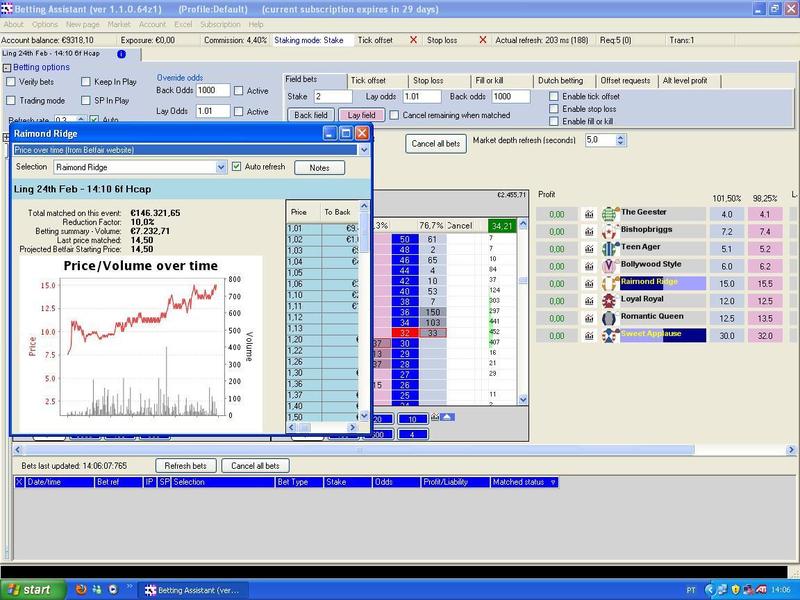Image resolution: width=800 pixels, height=600 pixels.
Task: Open the Price over time view dropdown
Action: [x=364, y=150]
